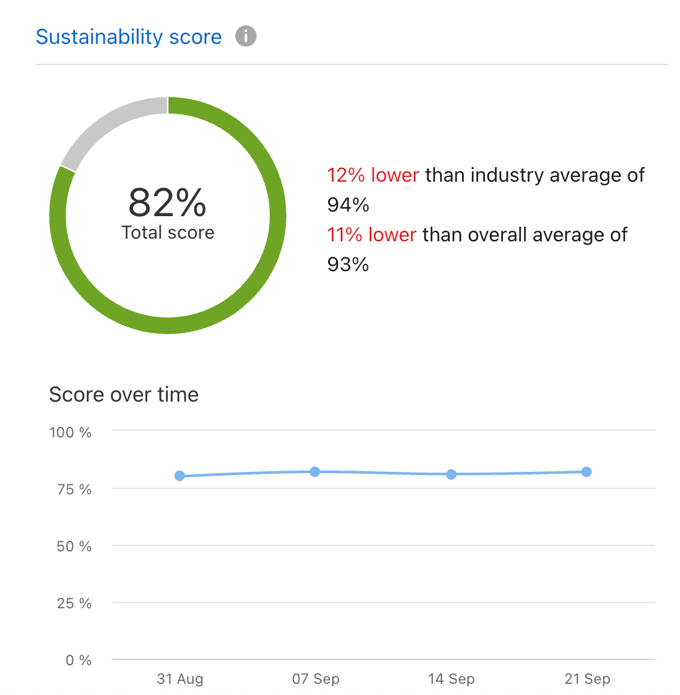This screenshot has width=680, height=695.
Task: Click the 31 Aug x-axis date label
Action: pyautogui.click(x=180, y=679)
